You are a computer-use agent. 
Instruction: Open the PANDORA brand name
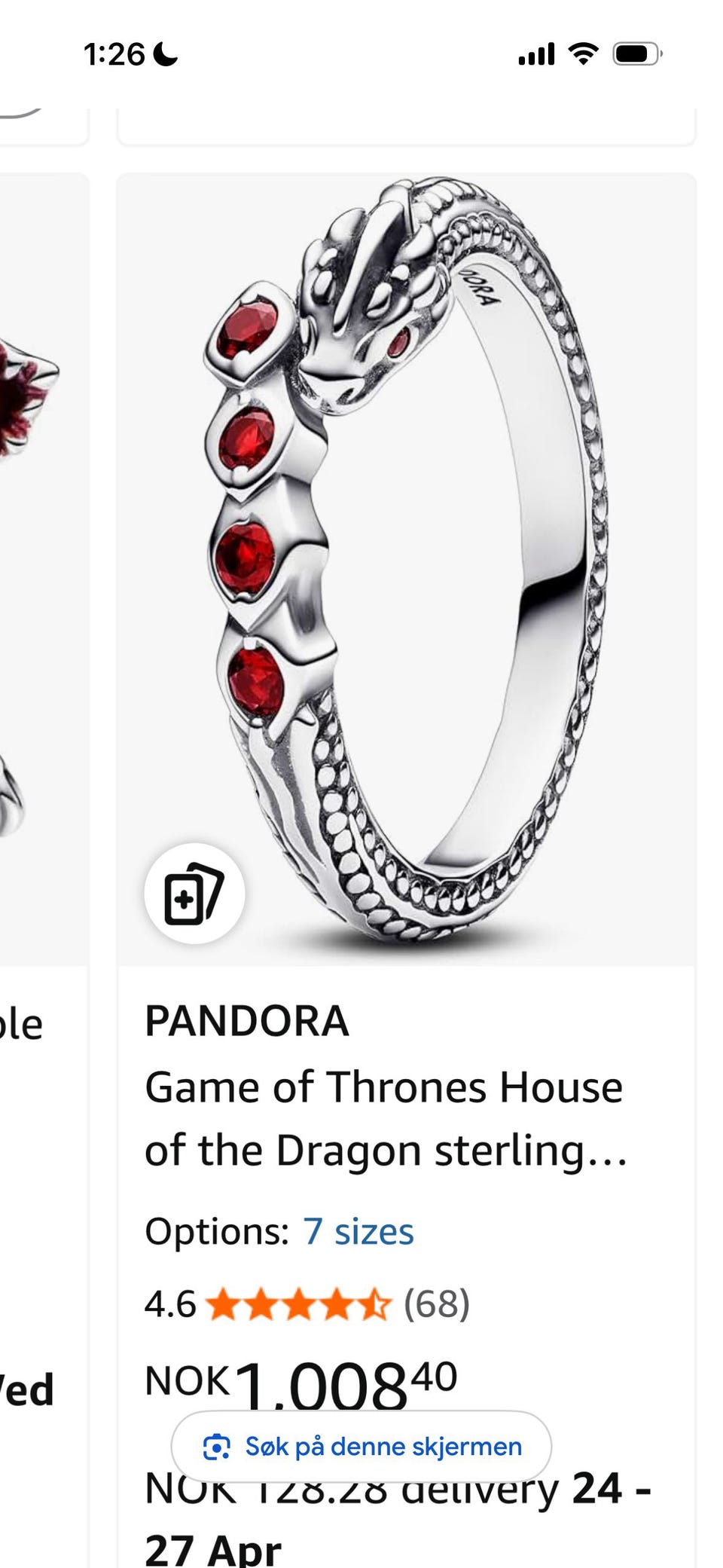click(247, 1021)
